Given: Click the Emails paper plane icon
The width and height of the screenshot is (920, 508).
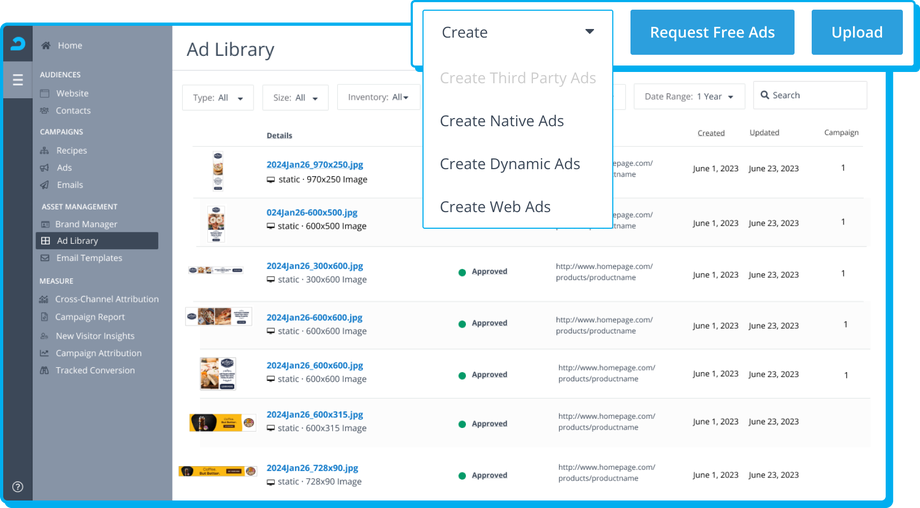Looking at the screenshot, I should coord(45,185).
